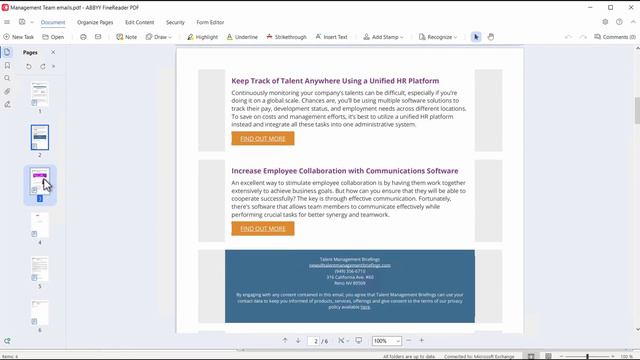This screenshot has height=360, width=640.
Task: Click the full screen view icon
Action: pos(358,340)
